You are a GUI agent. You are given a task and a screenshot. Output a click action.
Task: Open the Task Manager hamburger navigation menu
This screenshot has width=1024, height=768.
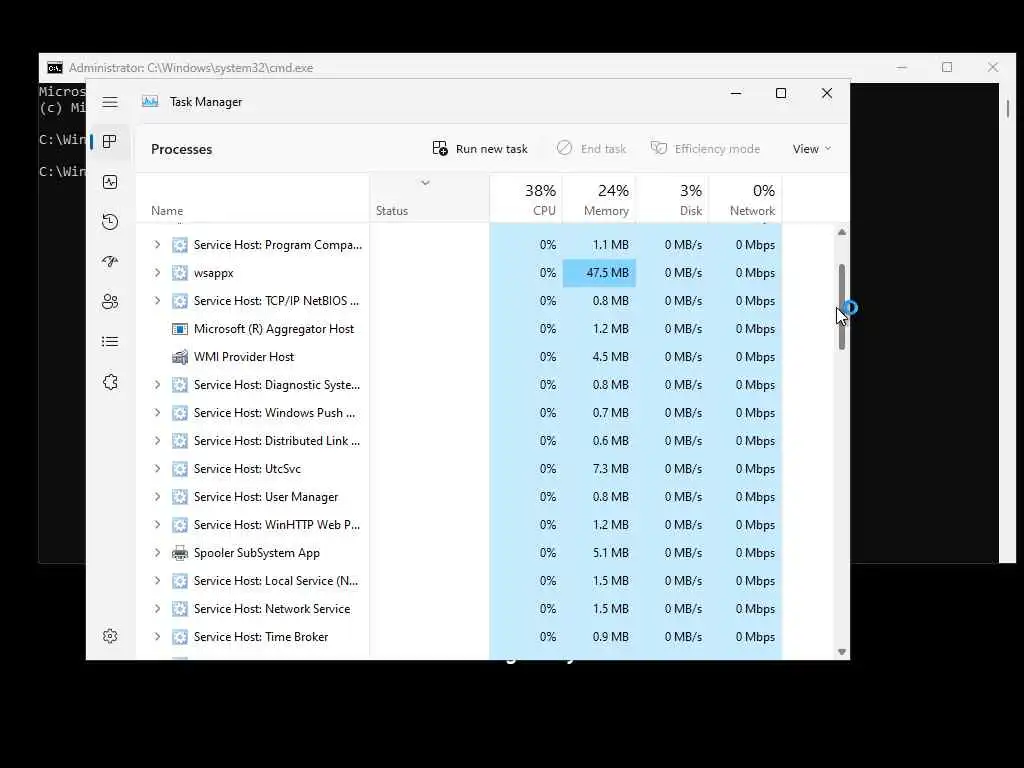click(x=110, y=102)
